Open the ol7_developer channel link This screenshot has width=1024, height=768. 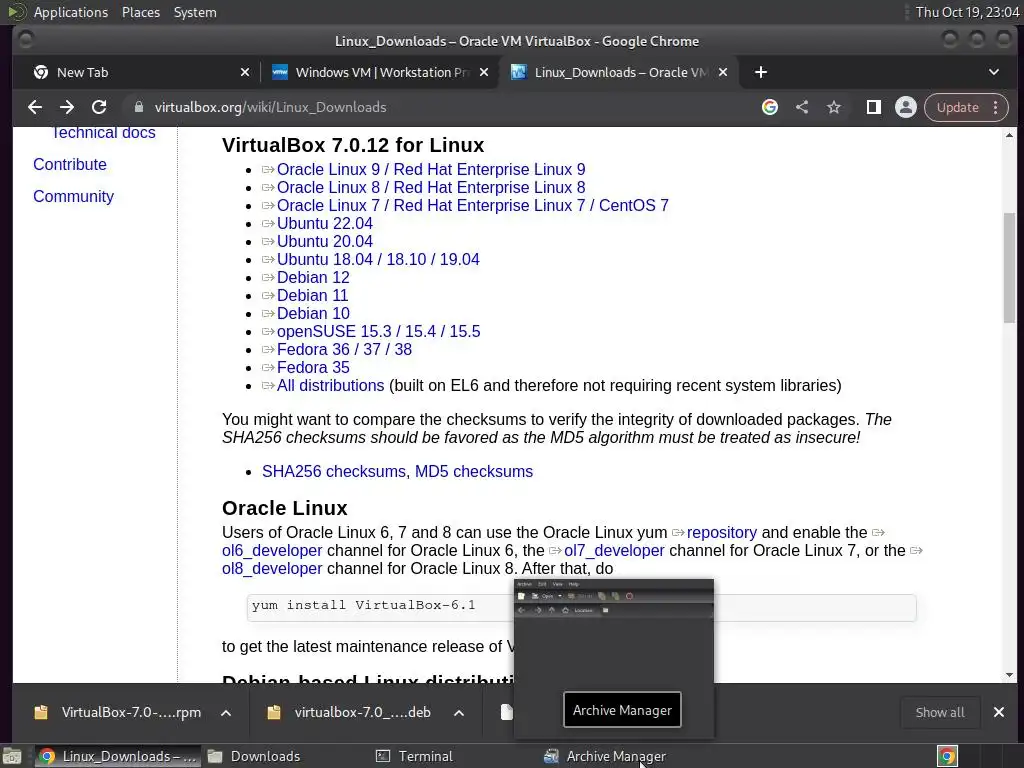pyautogui.click(x=614, y=551)
